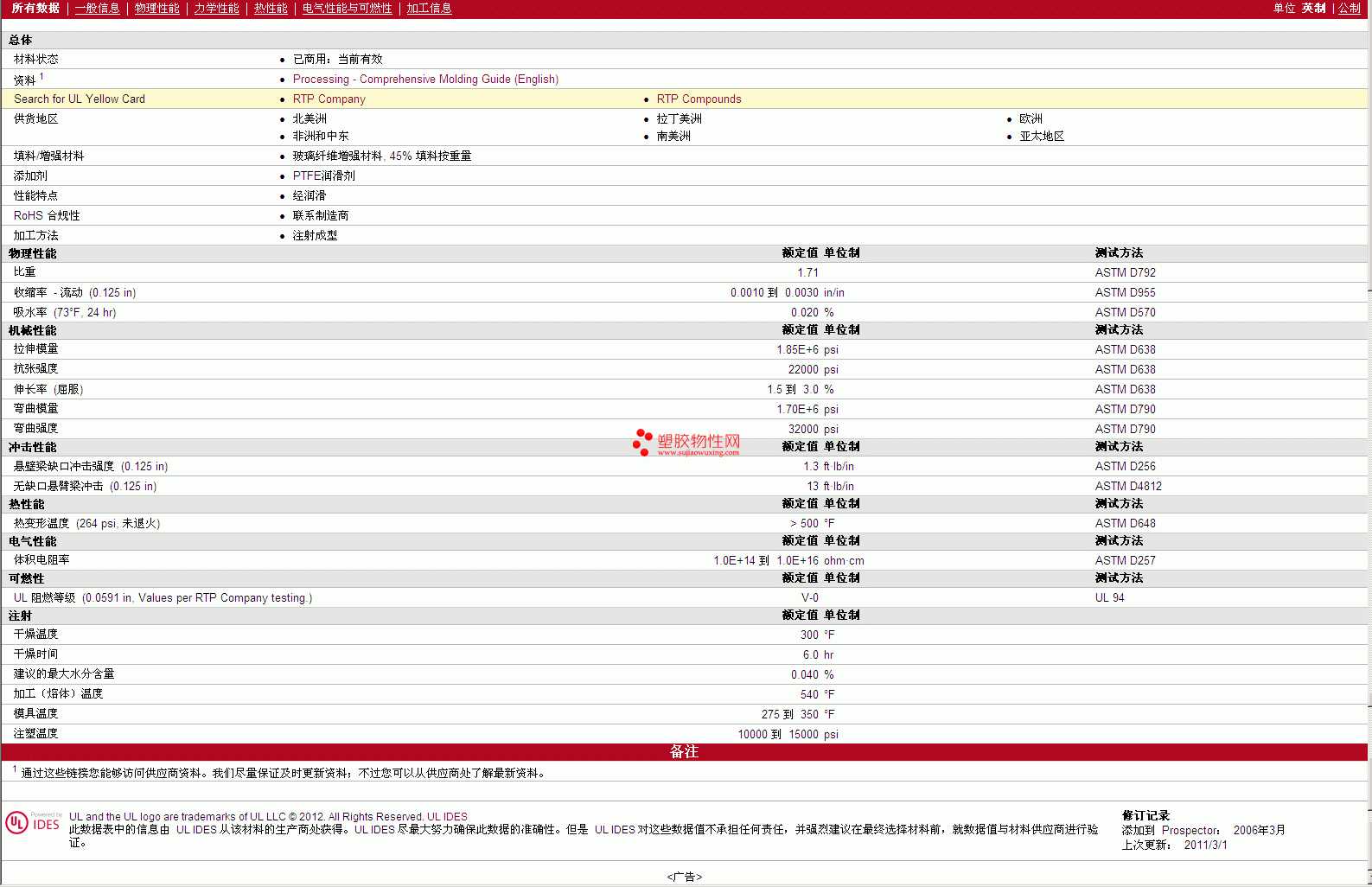
Task: Open the 物理性能 tab
Action: tap(156, 9)
